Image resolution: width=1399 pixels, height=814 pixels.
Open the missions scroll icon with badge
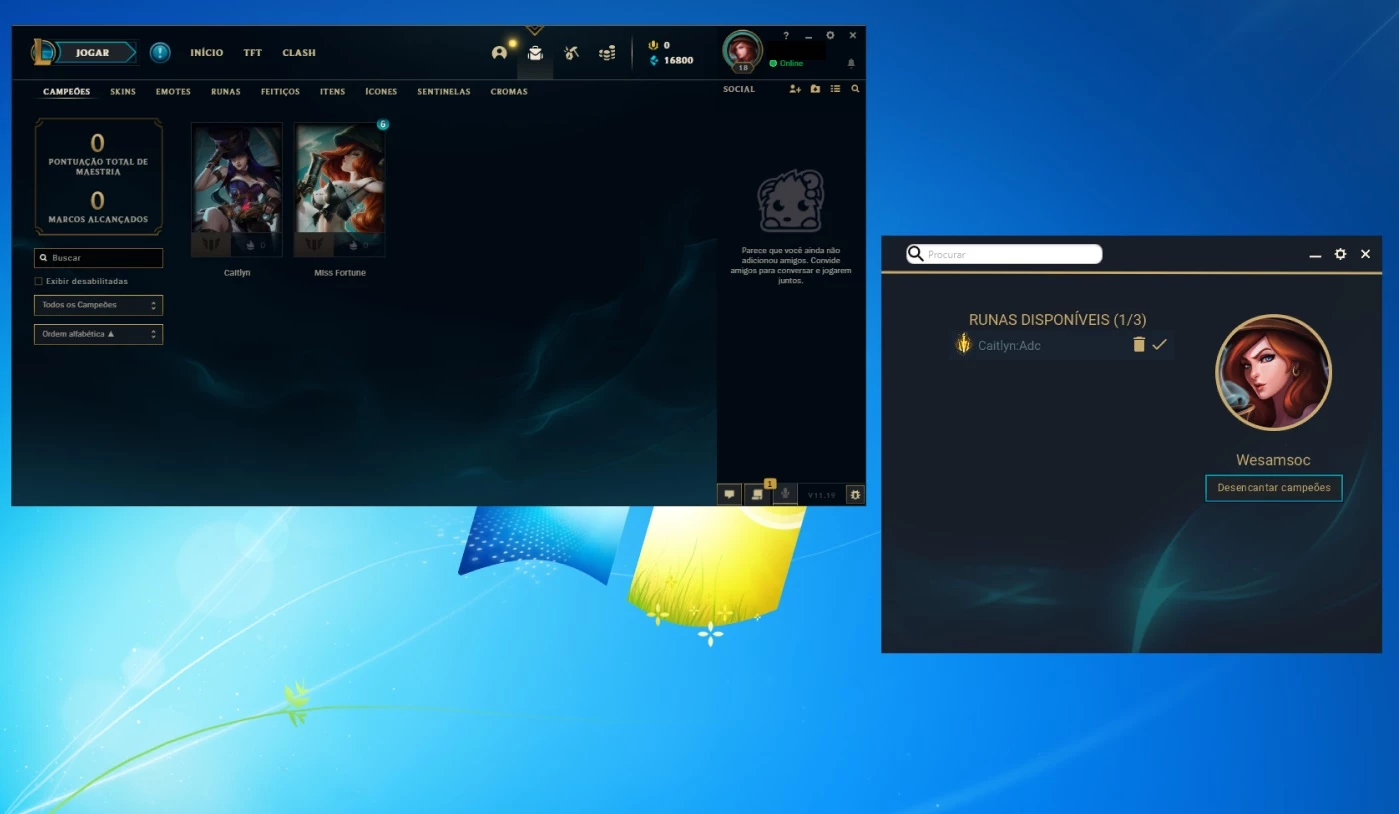coord(758,494)
